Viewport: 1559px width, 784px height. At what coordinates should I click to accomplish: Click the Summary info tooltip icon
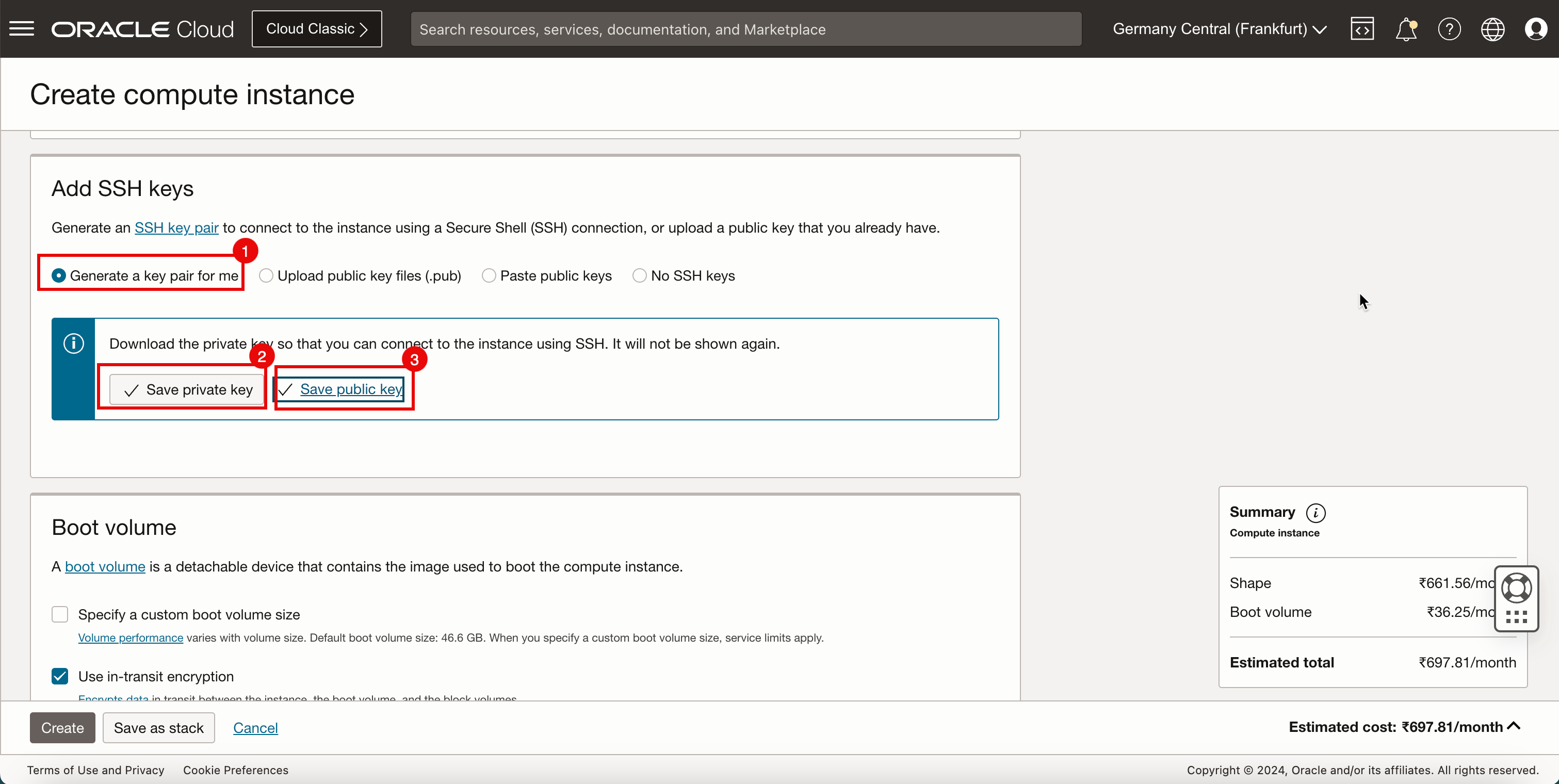(x=1317, y=511)
